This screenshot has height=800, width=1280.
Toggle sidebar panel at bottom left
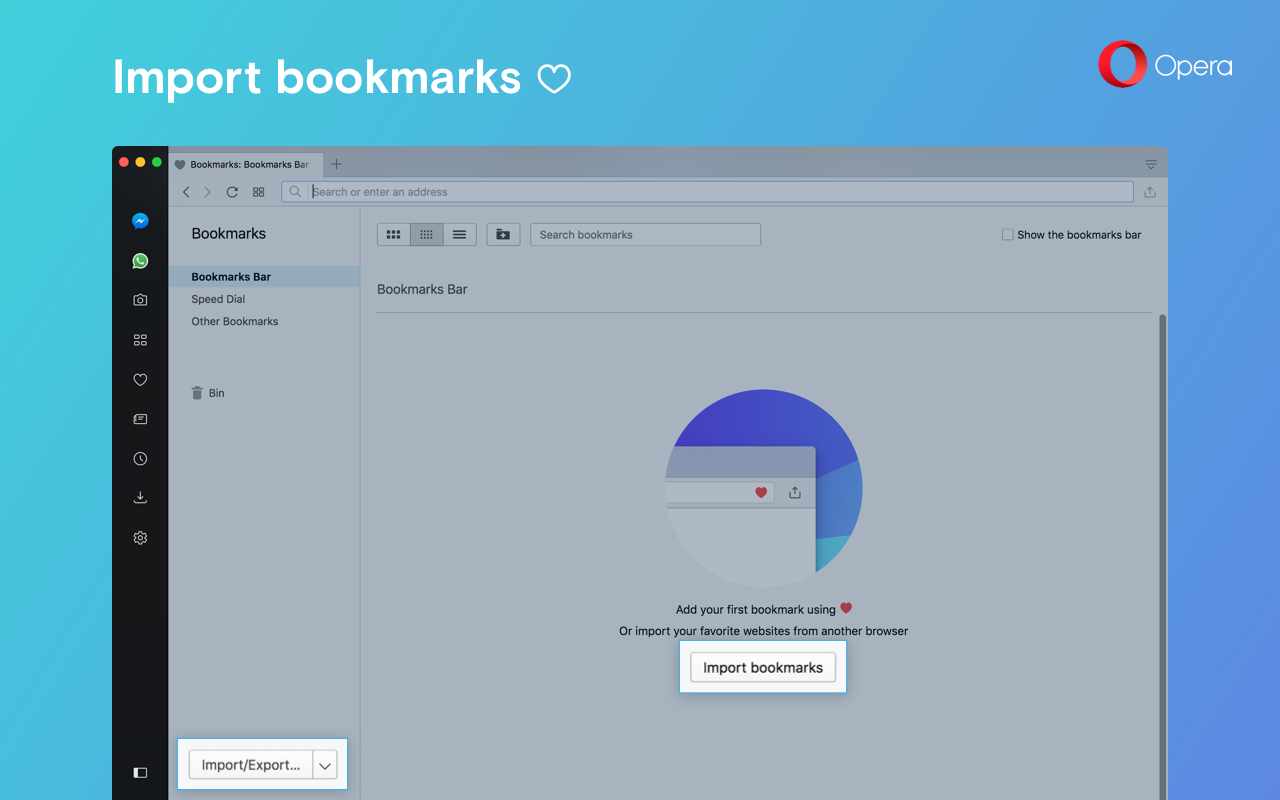tap(140, 772)
